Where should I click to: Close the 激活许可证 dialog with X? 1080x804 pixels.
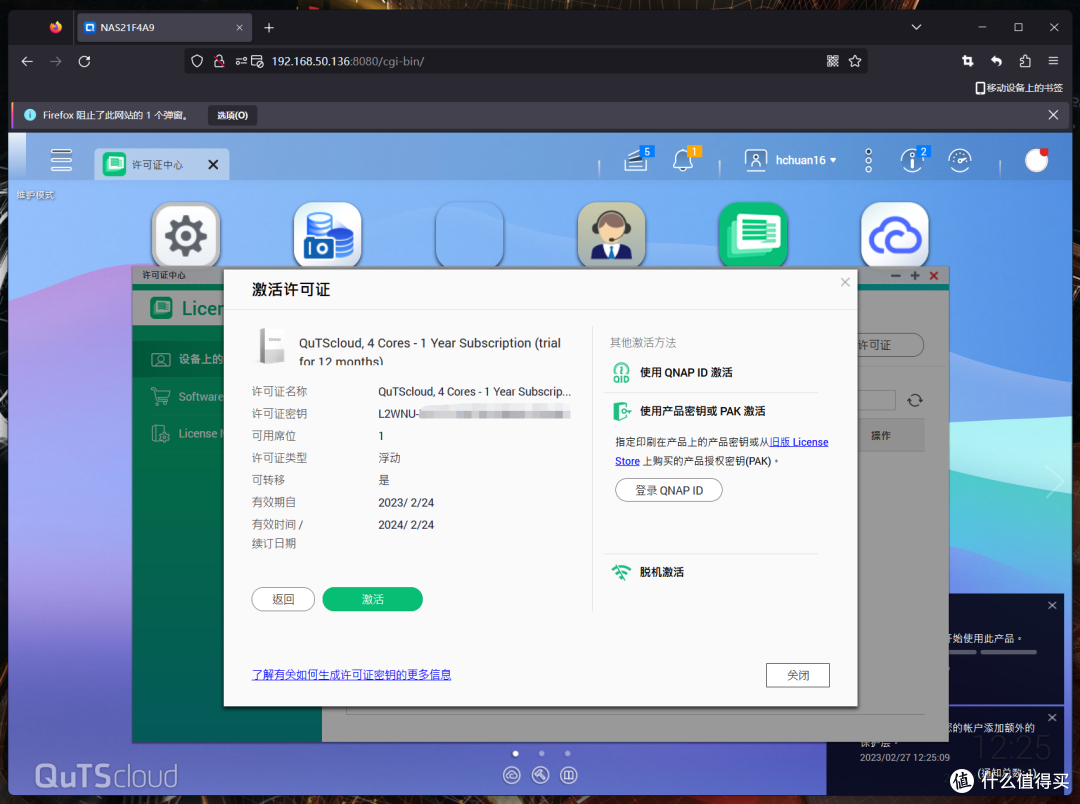pyautogui.click(x=845, y=282)
